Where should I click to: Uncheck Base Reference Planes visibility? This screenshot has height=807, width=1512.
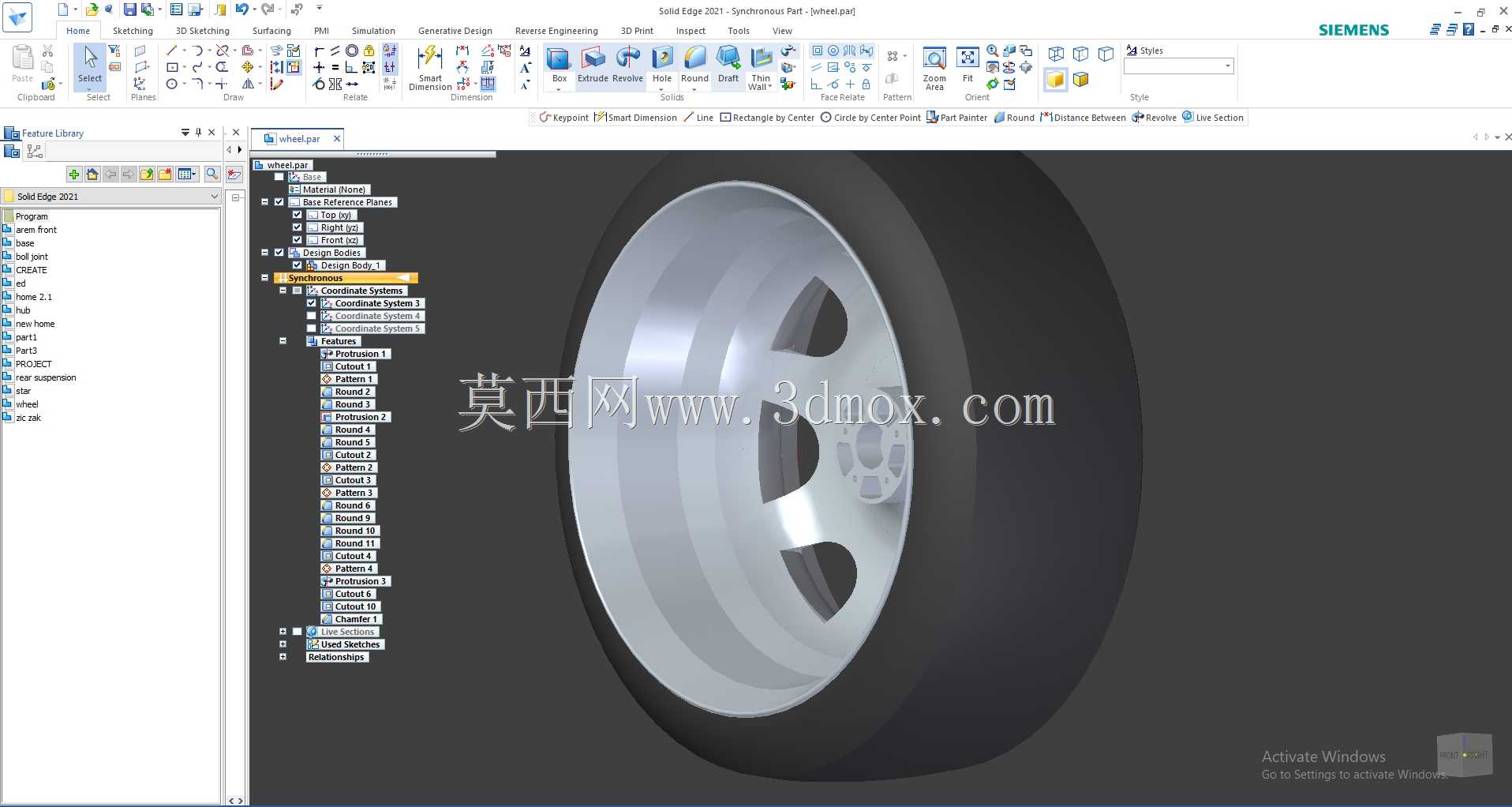coord(279,202)
